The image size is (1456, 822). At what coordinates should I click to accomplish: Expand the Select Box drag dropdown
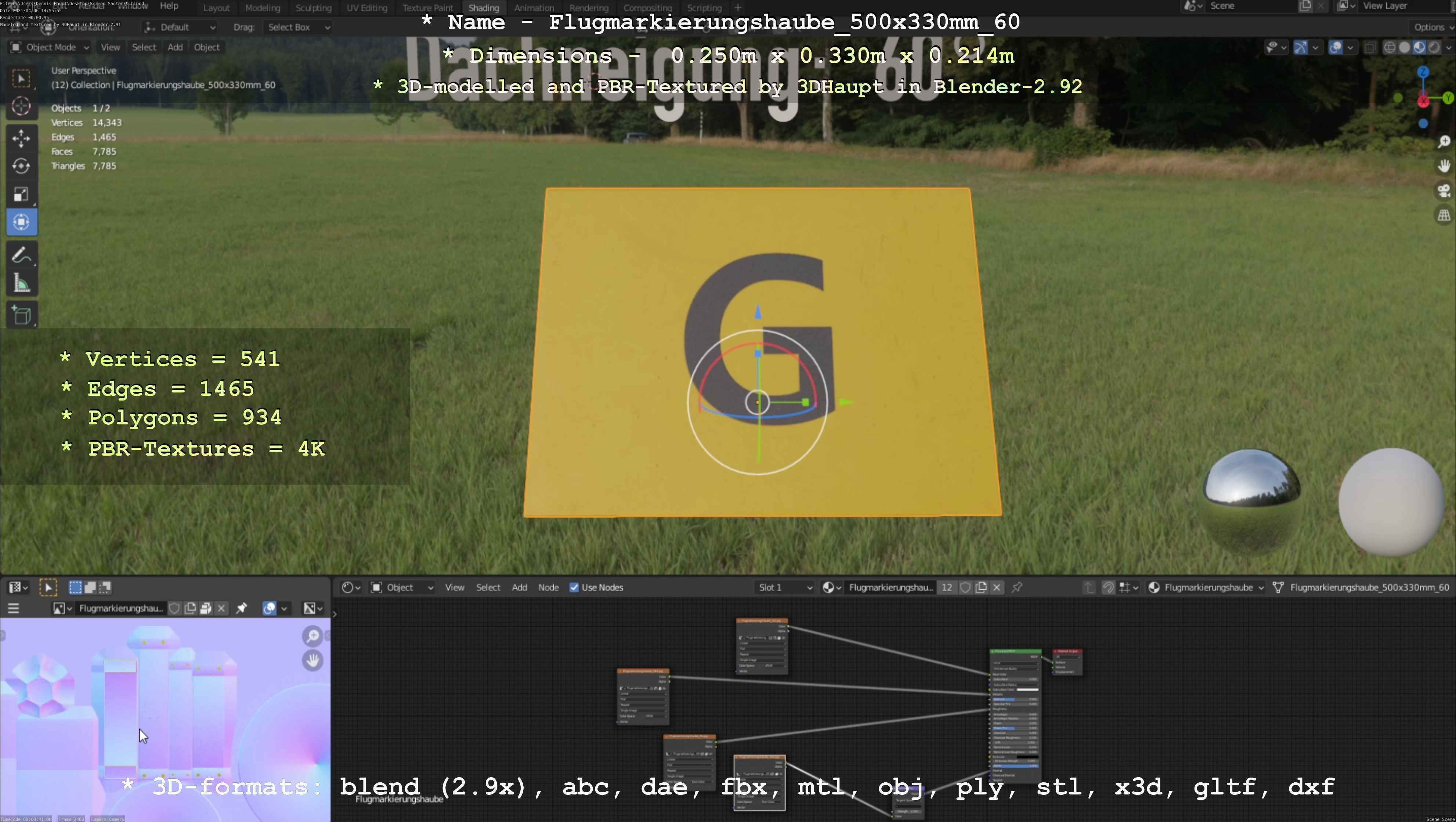coord(298,27)
